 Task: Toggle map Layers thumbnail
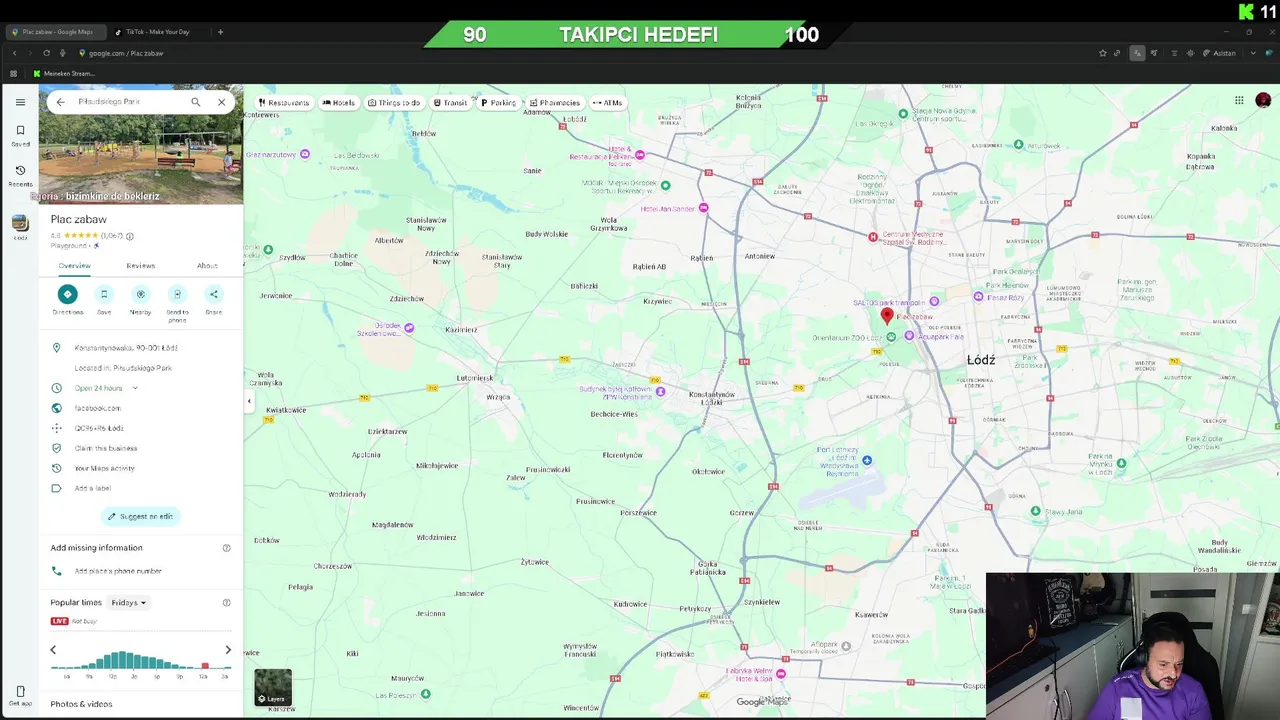[x=273, y=688]
